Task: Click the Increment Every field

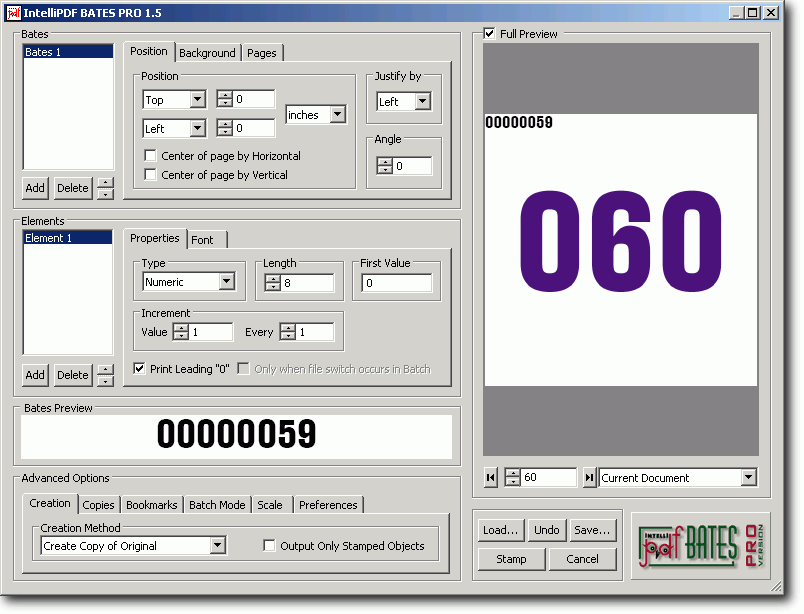Action: (x=315, y=332)
